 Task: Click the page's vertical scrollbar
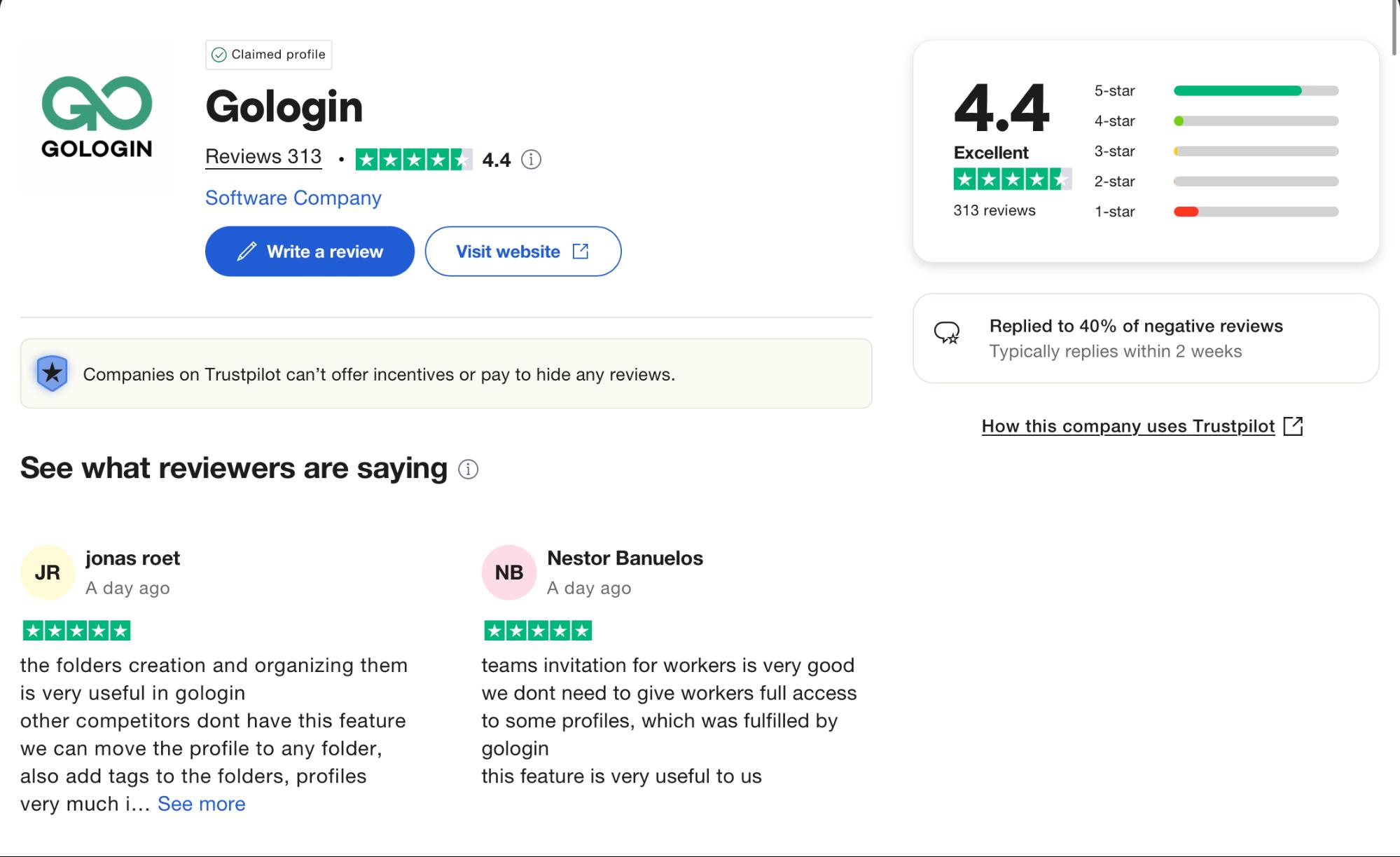1394,28
